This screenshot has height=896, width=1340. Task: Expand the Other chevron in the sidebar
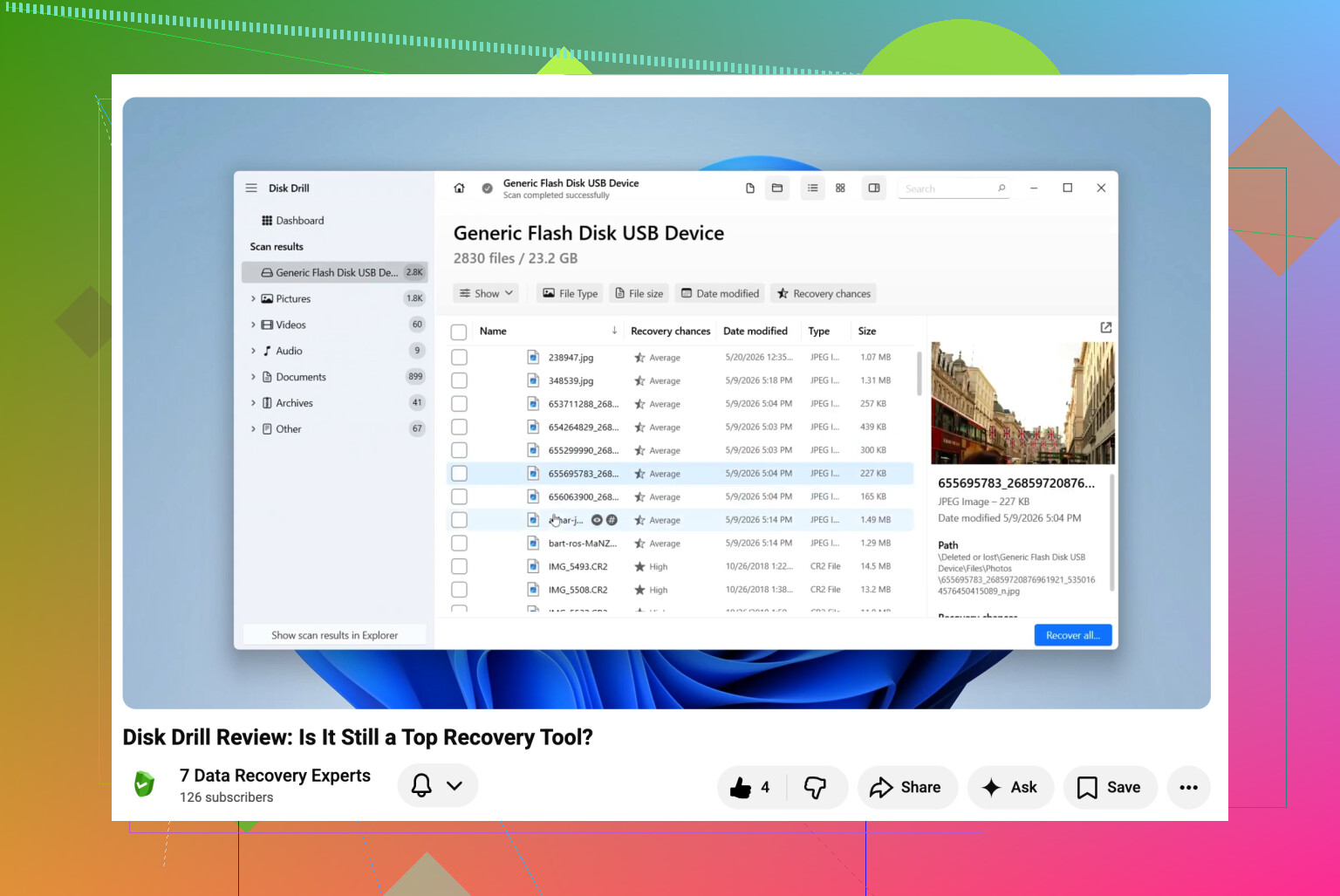click(x=253, y=429)
